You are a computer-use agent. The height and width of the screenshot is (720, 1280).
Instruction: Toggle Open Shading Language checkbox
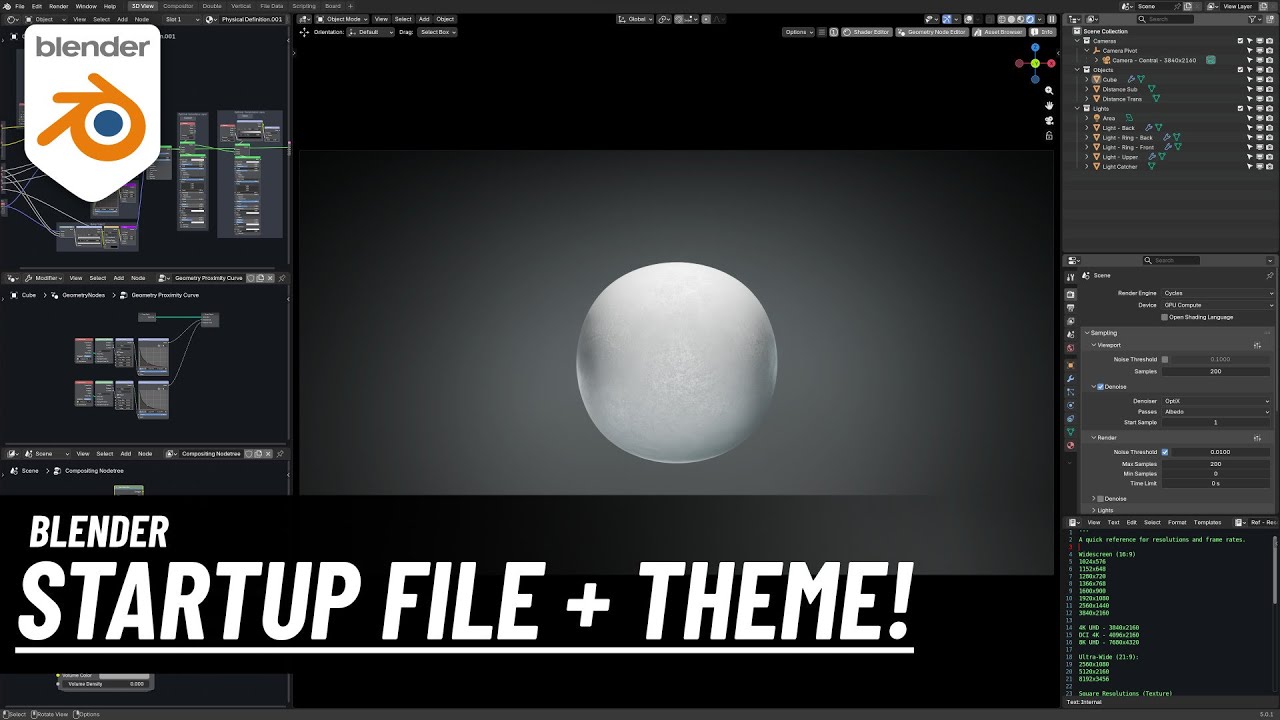coord(1165,317)
